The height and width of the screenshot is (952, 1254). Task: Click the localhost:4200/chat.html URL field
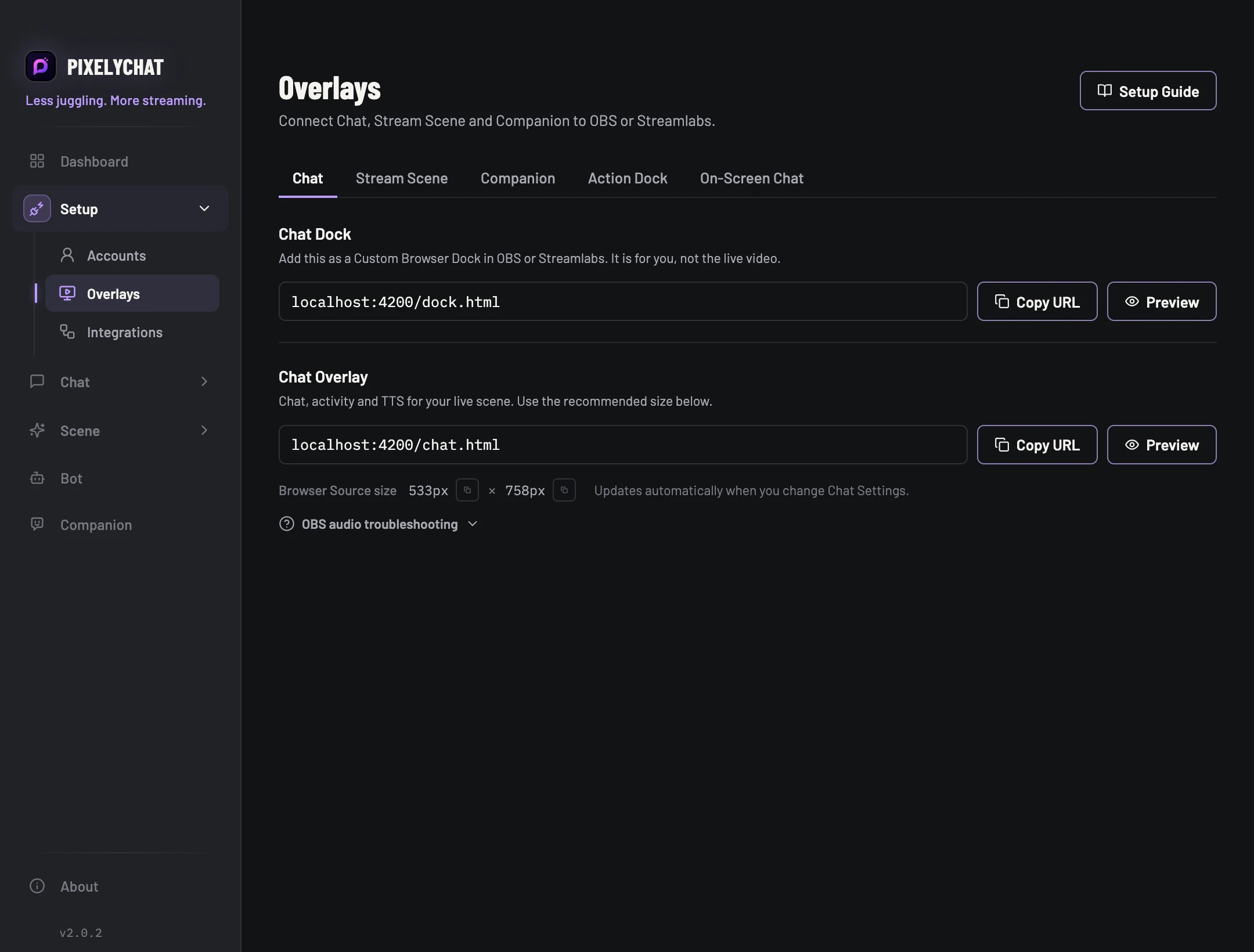point(623,445)
